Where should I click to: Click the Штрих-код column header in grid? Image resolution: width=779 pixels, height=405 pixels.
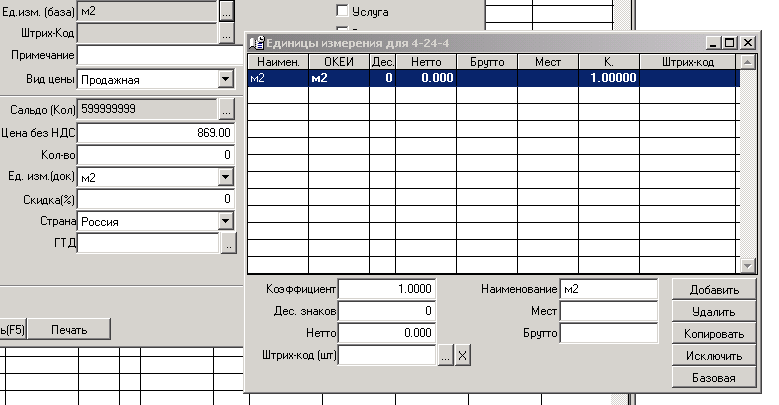(688, 62)
